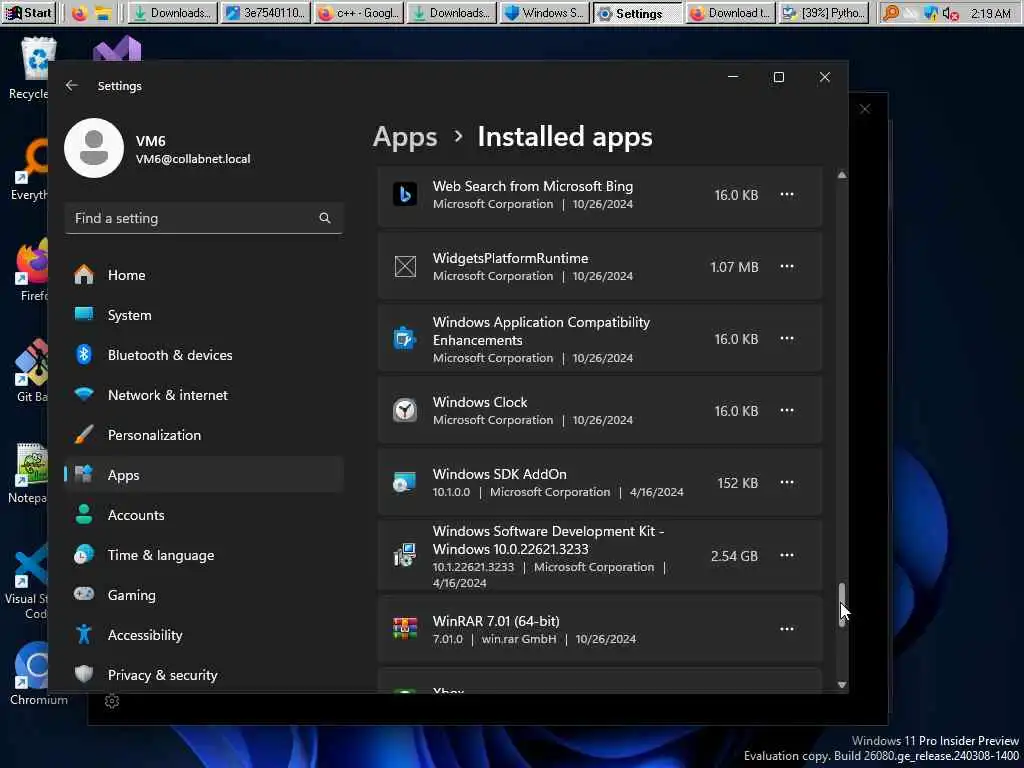Open File Explorer from the taskbar quick launch
1024x768 pixels.
coord(103,13)
